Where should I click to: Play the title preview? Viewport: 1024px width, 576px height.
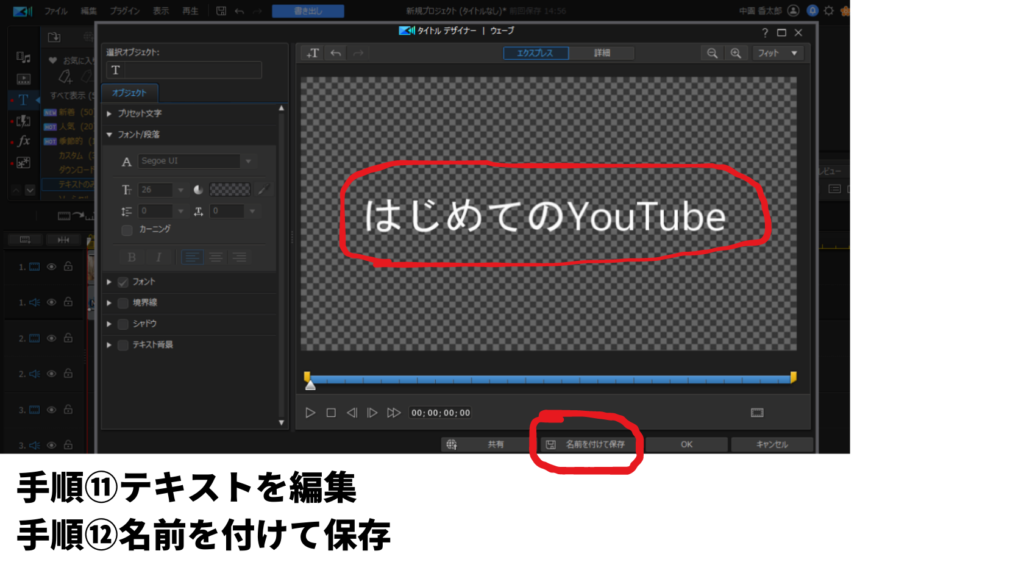point(310,413)
